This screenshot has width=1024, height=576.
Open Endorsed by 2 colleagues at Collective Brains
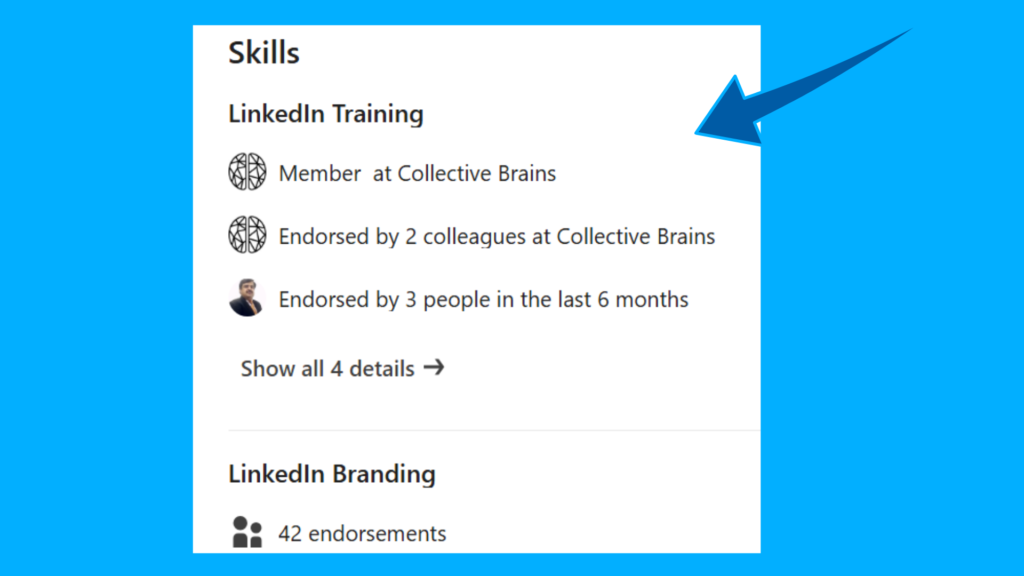click(496, 236)
